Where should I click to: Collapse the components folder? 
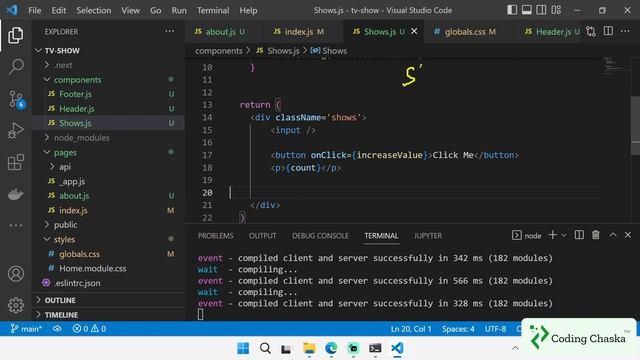[78, 80]
